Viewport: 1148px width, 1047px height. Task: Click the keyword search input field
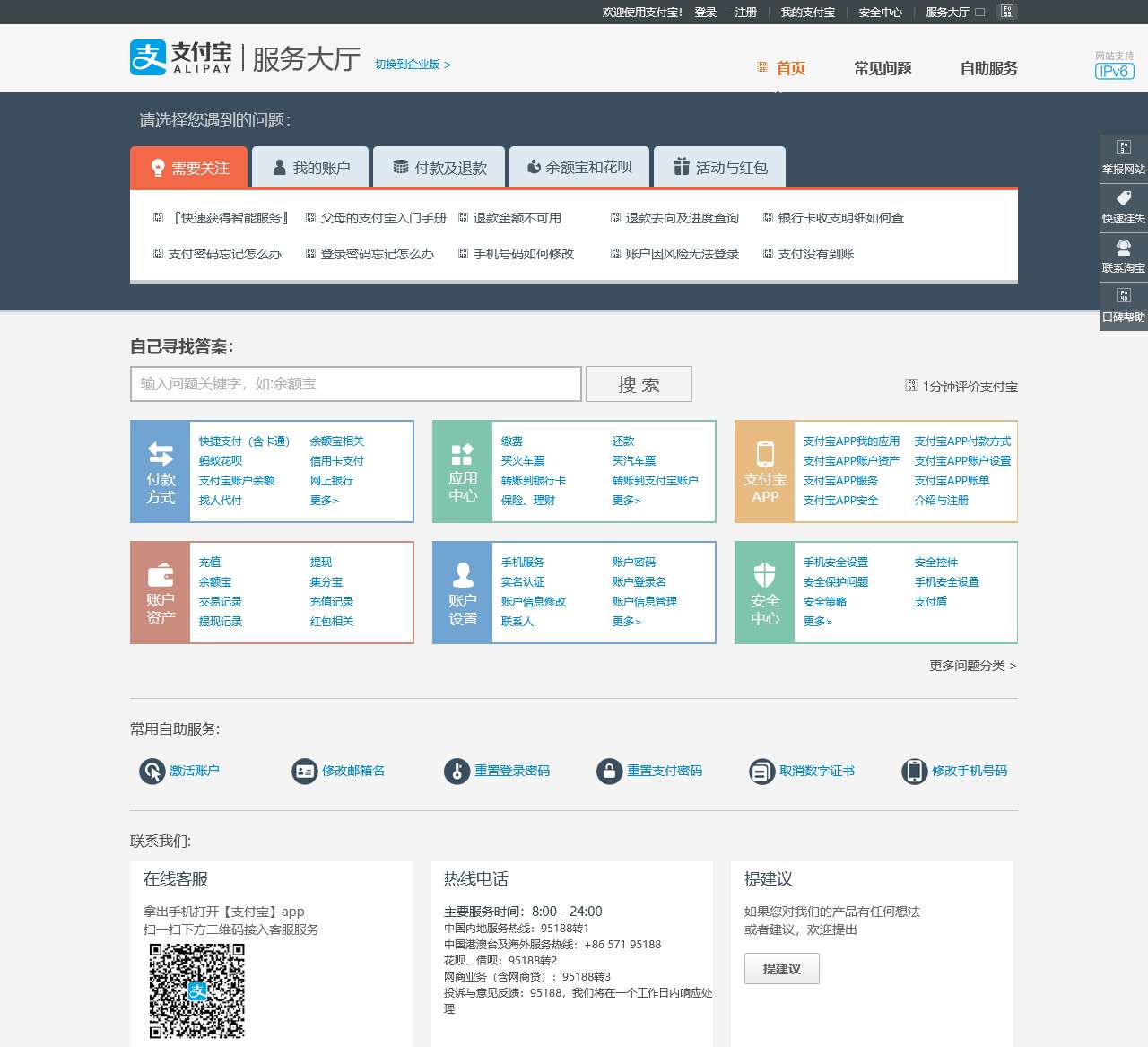(x=356, y=384)
